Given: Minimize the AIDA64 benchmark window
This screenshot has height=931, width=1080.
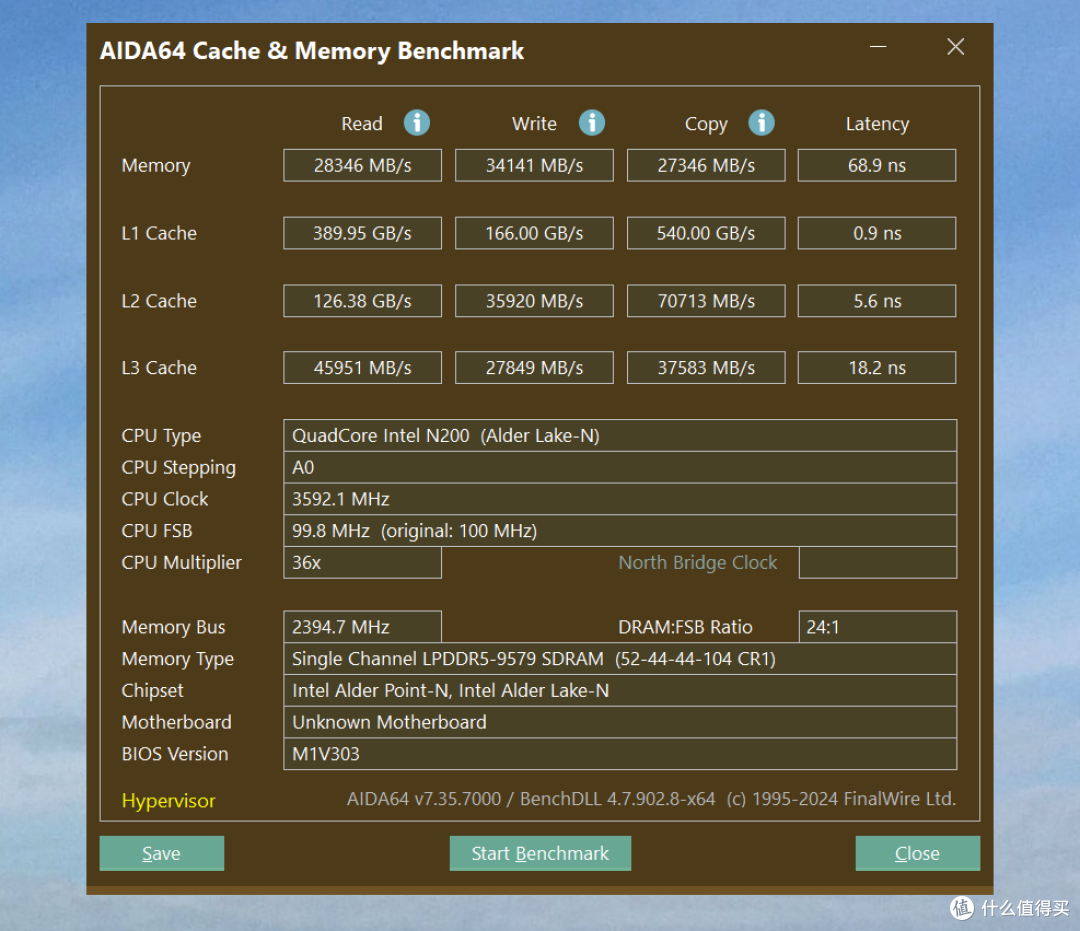Looking at the screenshot, I should (x=878, y=47).
